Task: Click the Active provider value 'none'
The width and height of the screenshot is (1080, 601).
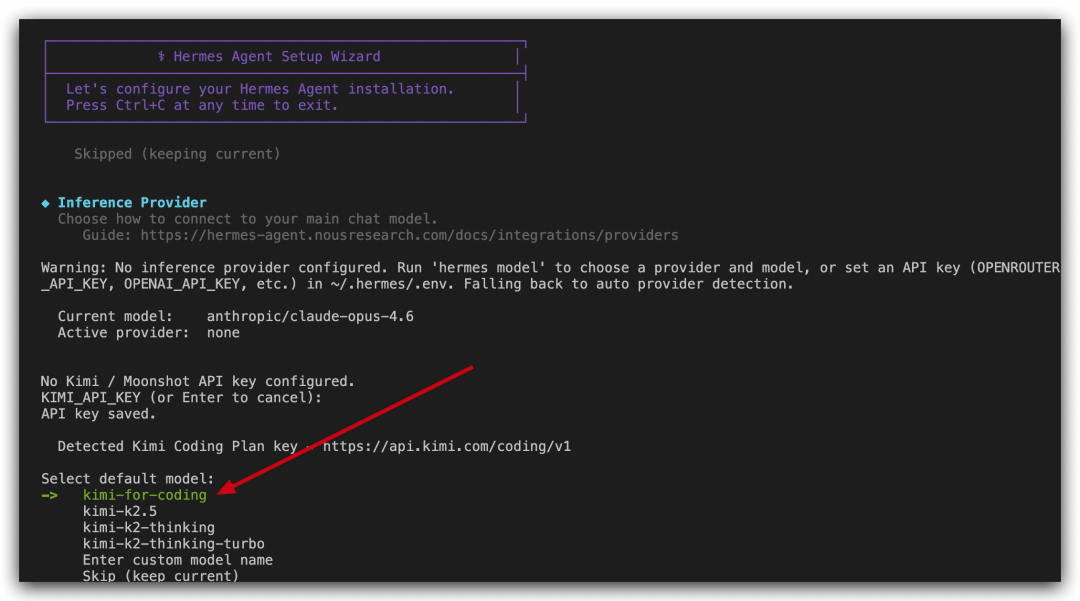Action: coord(223,333)
